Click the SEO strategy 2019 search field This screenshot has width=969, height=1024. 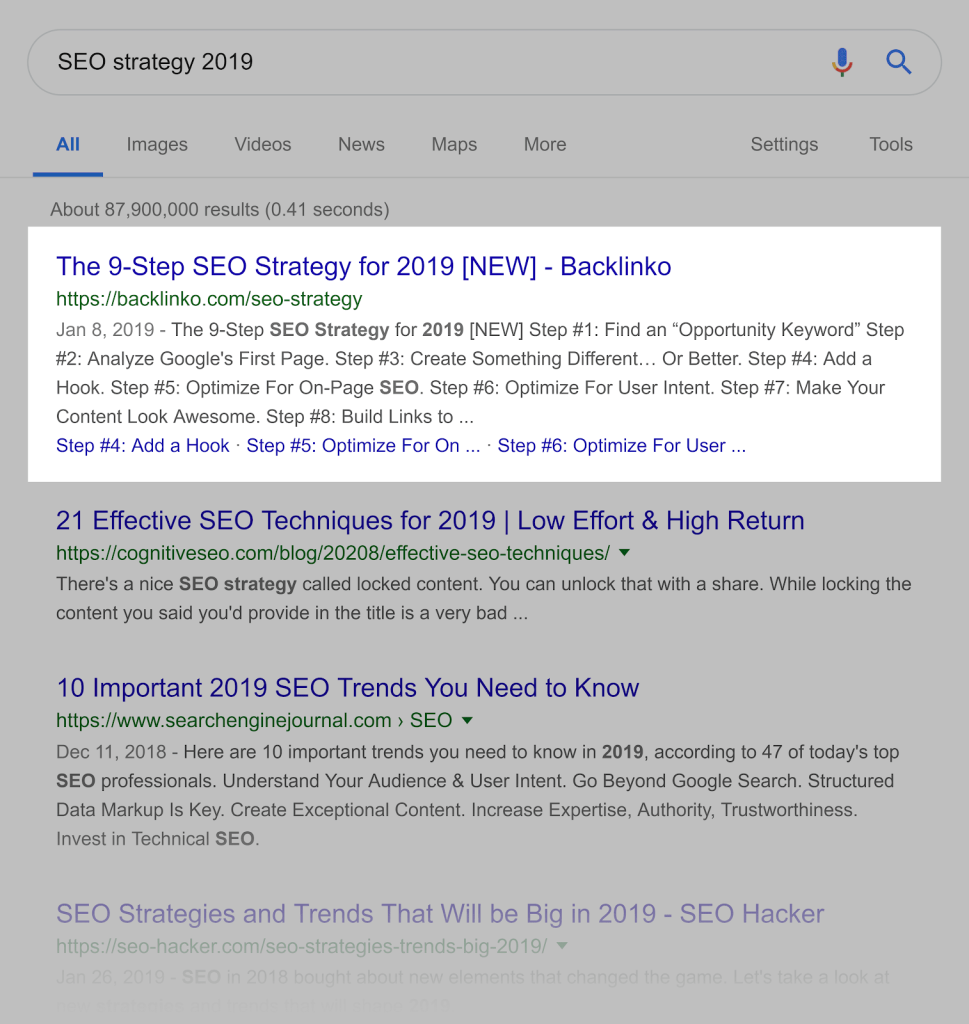click(x=400, y=62)
